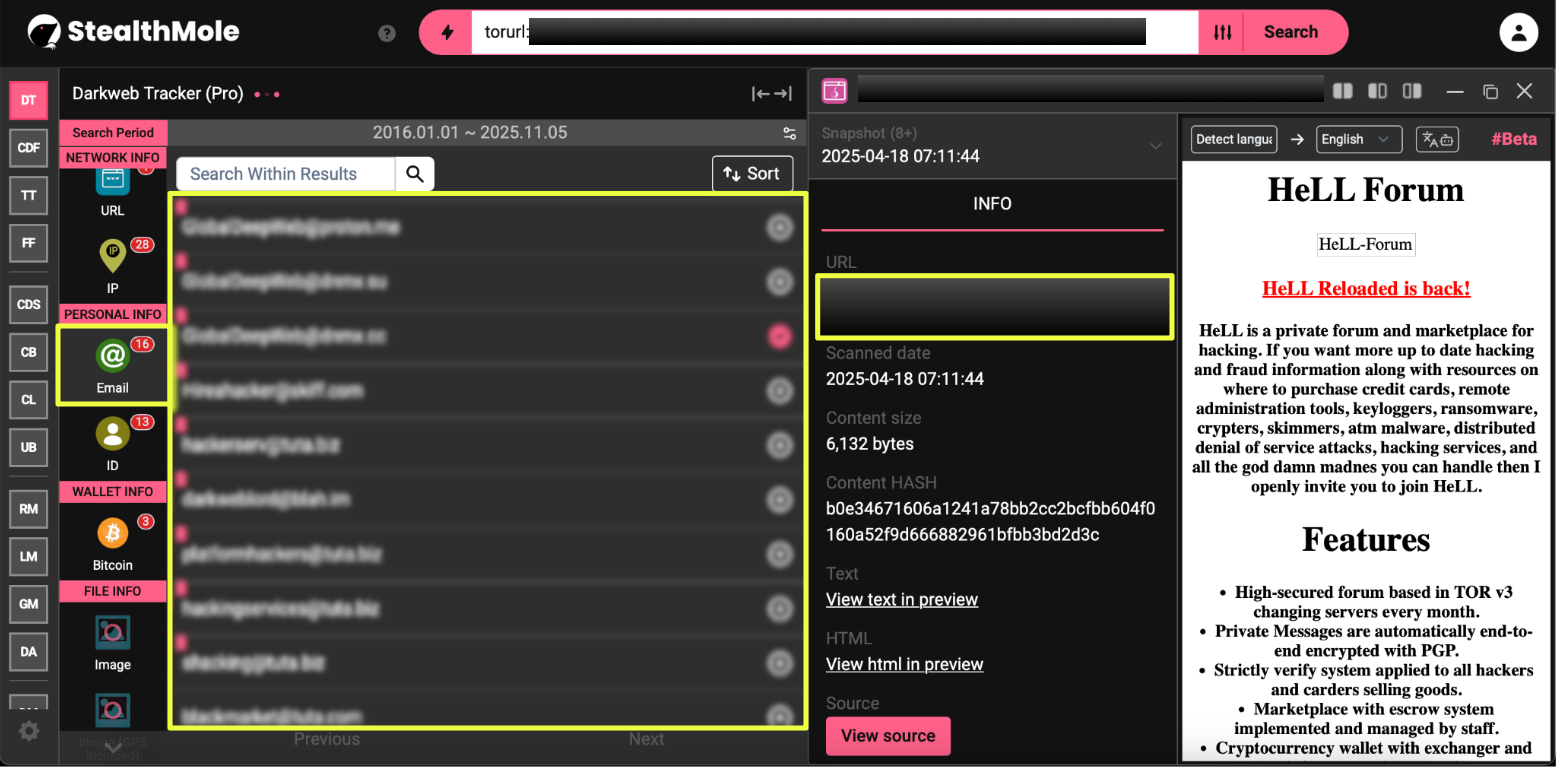1556x770 pixels.
Task: Expand the Snapshot date dropdown
Action: point(1155,146)
